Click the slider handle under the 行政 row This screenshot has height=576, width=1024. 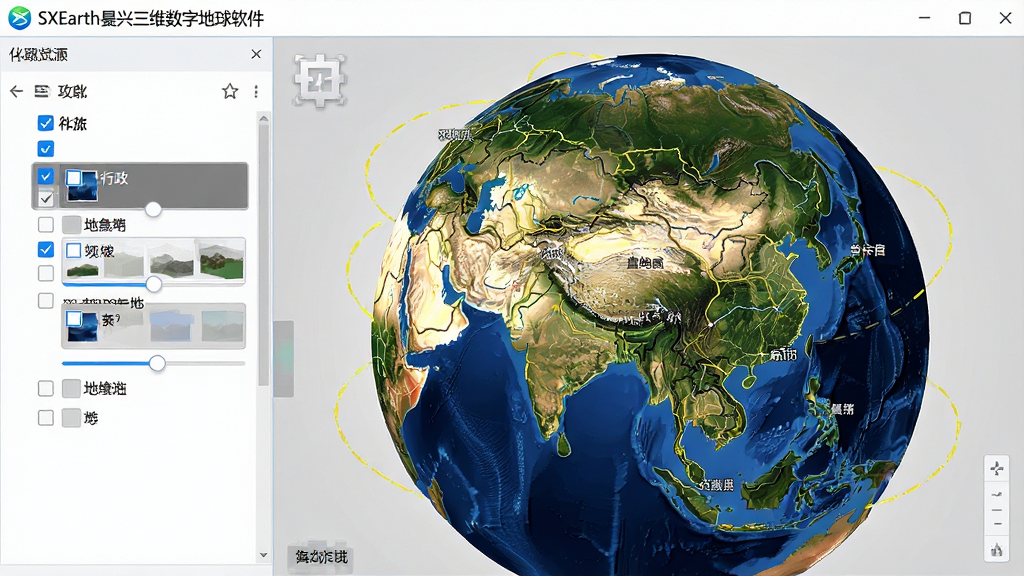(153, 209)
